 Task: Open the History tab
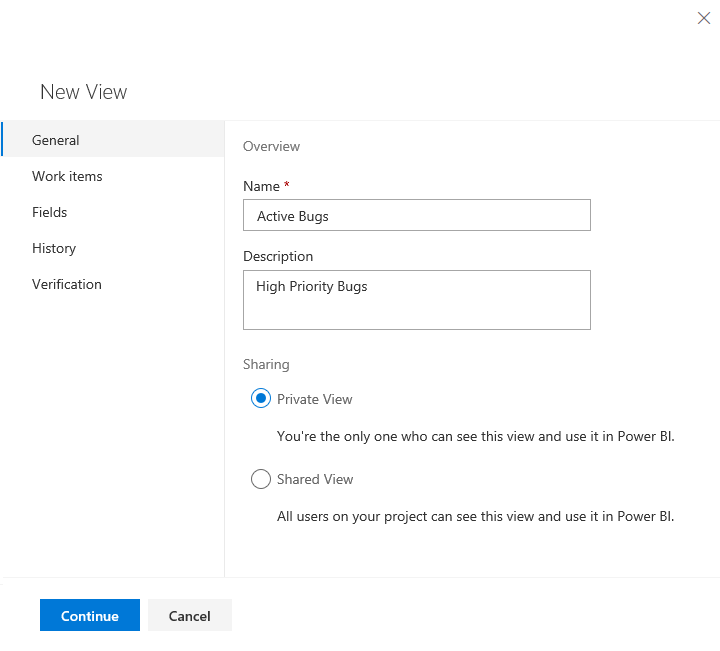pos(112,248)
